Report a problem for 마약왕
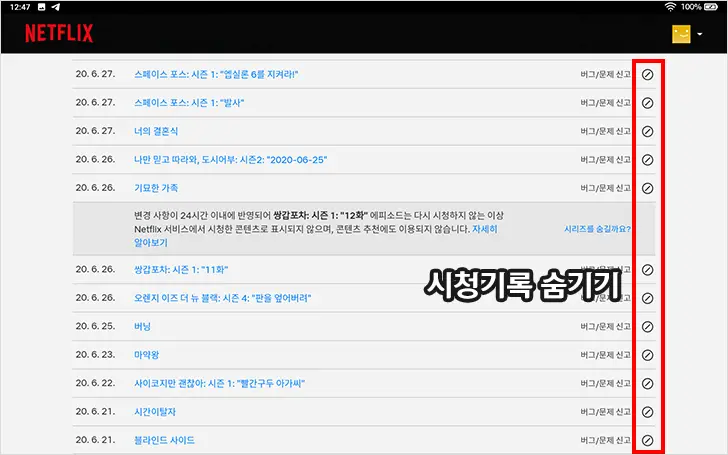Viewport: 728px width, 455px height. (x=605, y=355)
